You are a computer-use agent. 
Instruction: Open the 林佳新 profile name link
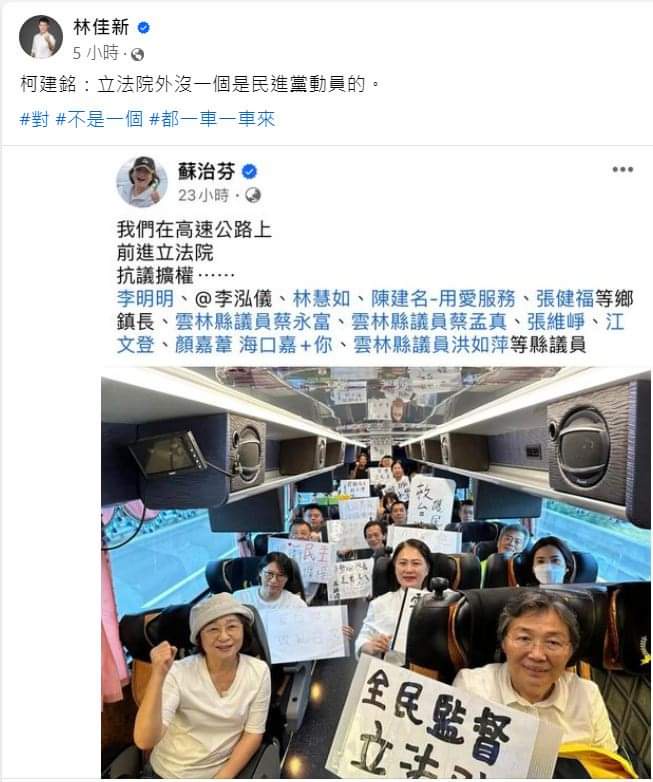[101, 27]
